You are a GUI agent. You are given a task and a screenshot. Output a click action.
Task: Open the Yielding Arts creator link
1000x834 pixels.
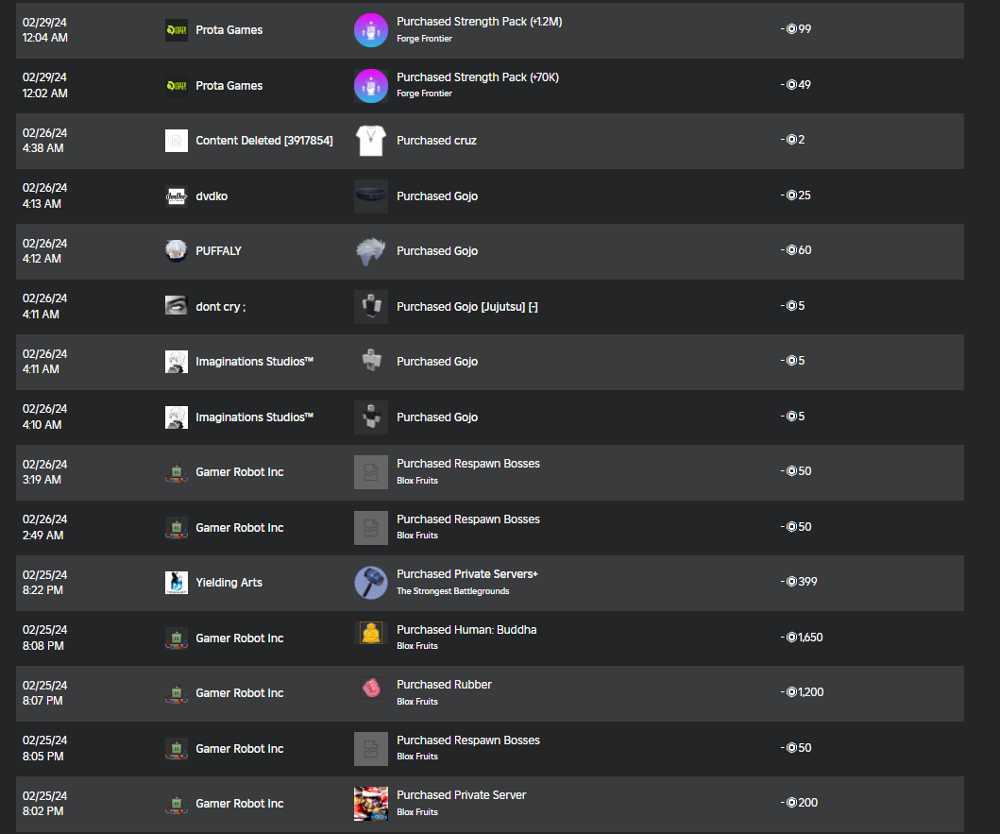(229, 582)
